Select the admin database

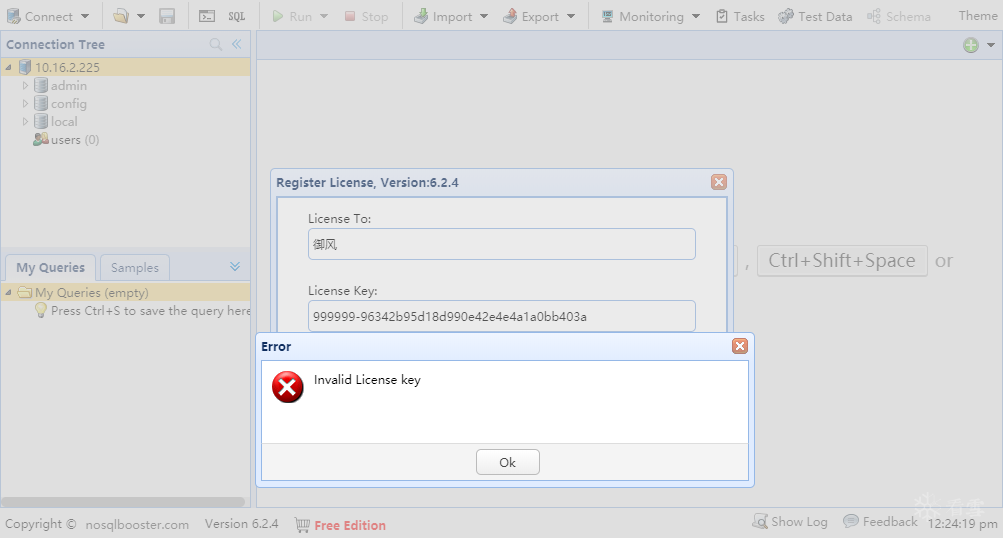pyautogui.click(x=68, y=85)
